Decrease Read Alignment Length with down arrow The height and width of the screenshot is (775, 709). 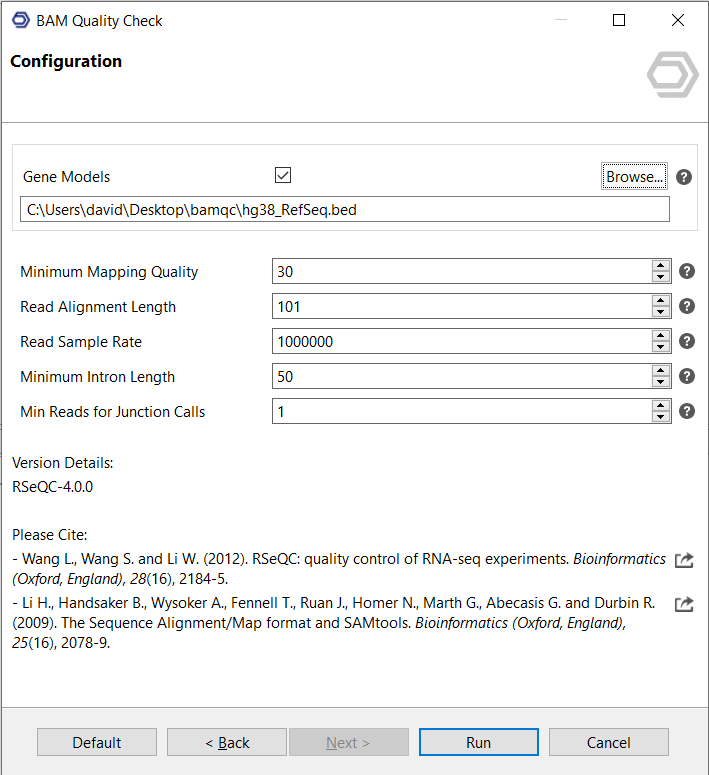pyautogui.click(x=660, y=312)
